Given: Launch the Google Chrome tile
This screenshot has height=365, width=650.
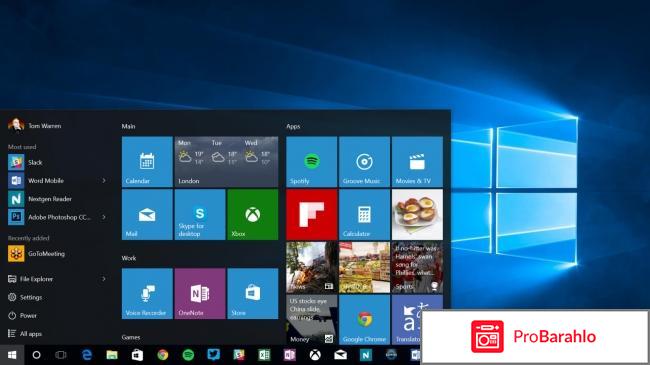Looking at the screenshot, I should pos(364,319).
